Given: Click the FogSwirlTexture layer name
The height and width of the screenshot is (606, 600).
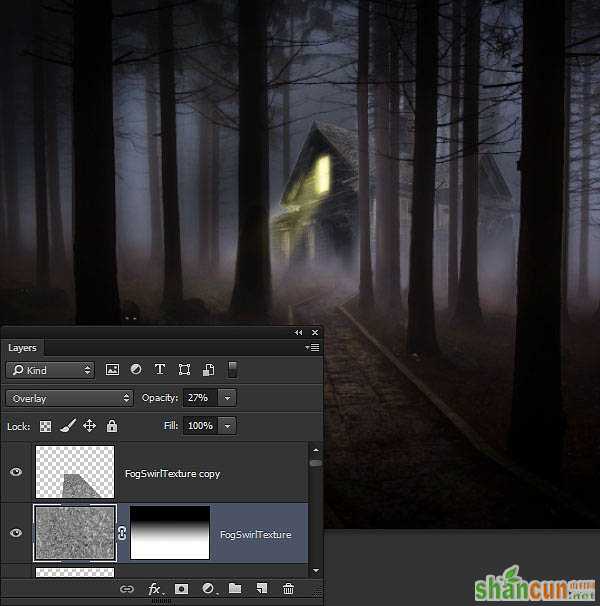Looking at the screenshot, I should tap(256, 535).
